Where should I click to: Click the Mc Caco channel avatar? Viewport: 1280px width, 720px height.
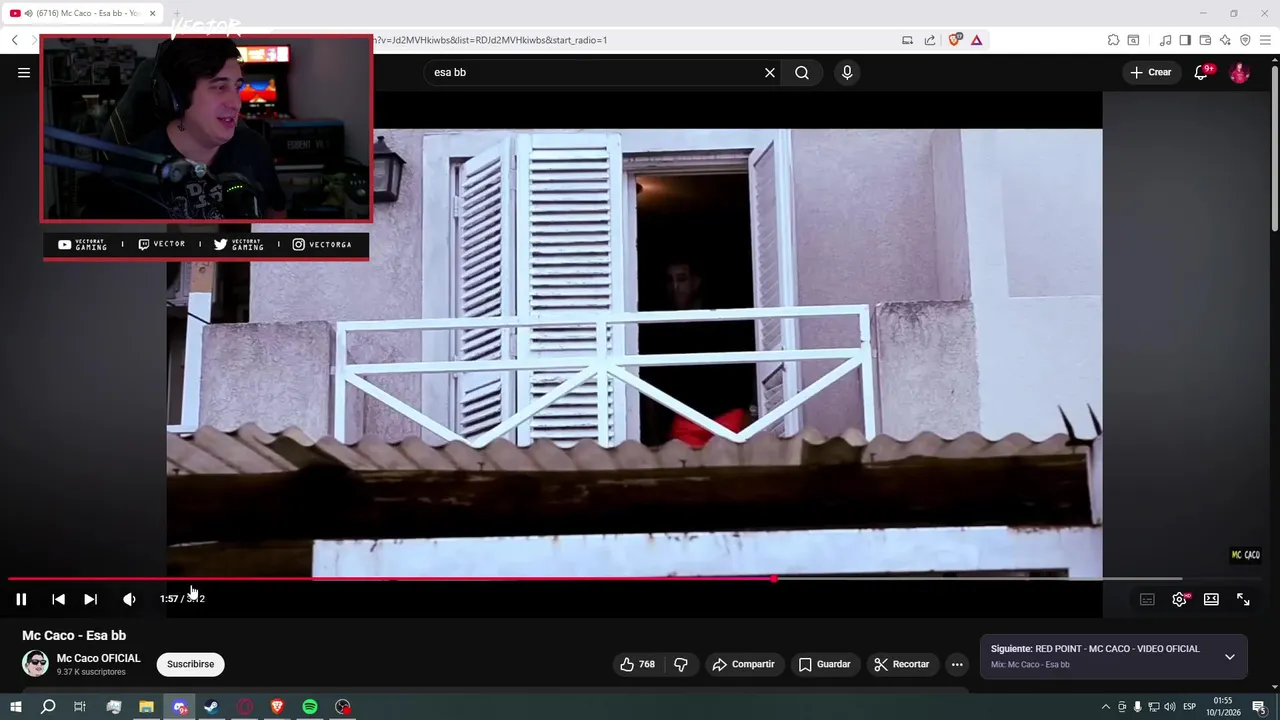coord(35,664)
